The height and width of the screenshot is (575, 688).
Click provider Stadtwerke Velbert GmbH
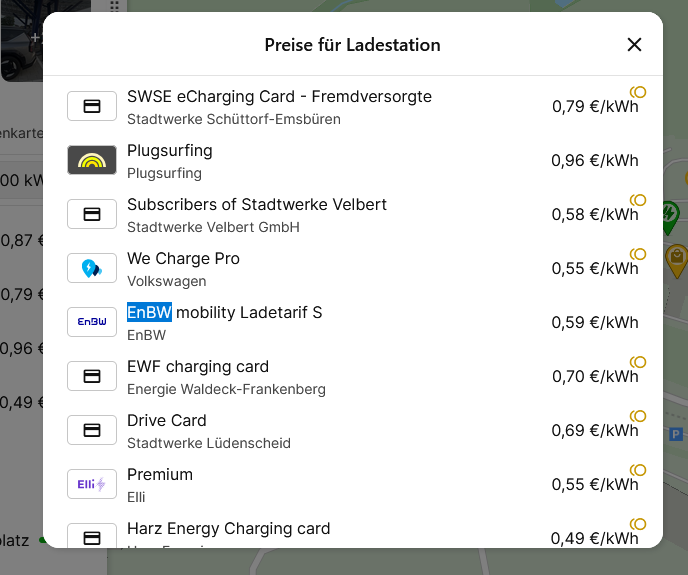(213, 227)
